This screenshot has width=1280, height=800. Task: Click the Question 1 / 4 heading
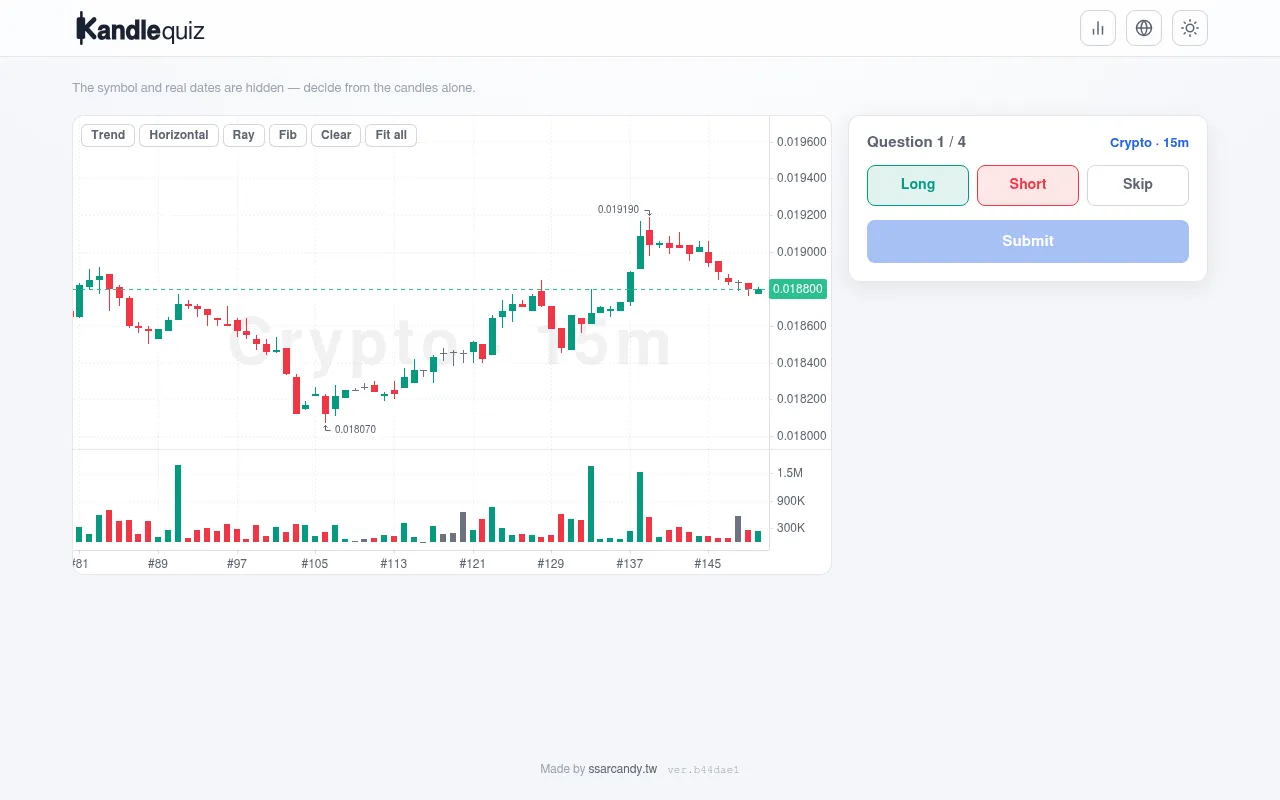916,142
